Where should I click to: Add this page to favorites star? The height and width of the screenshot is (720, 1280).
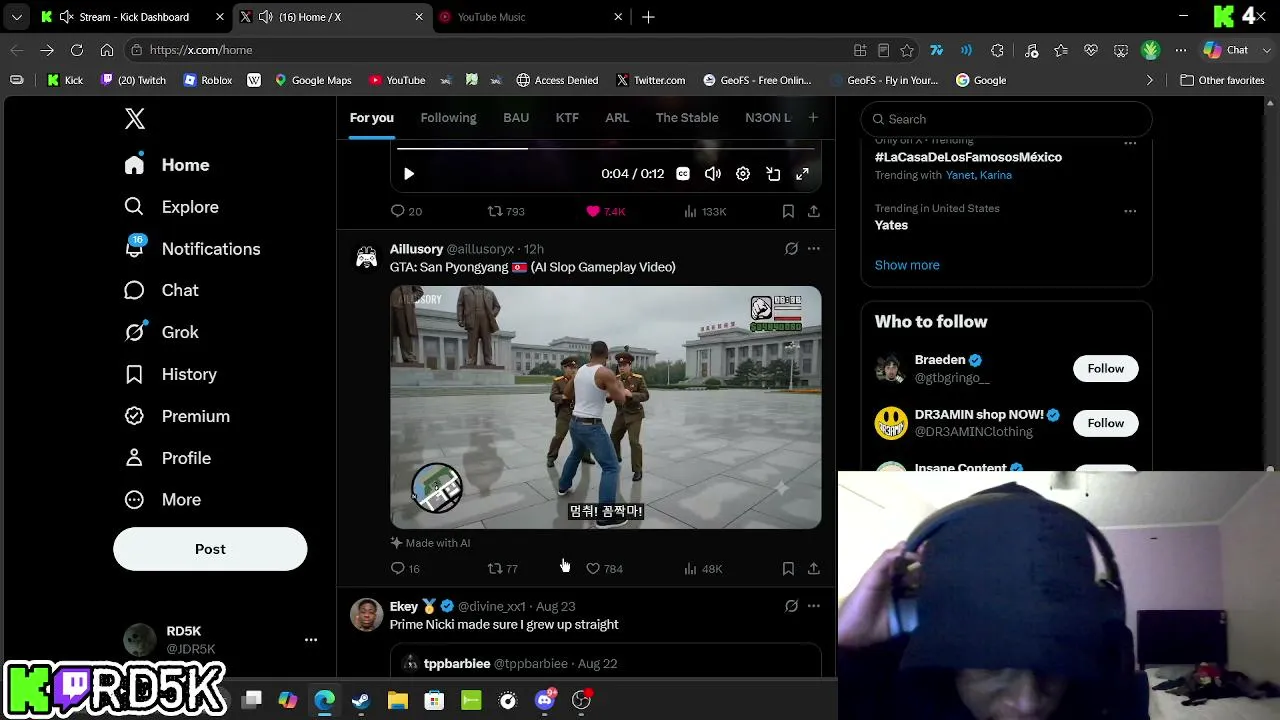point(907,50)
